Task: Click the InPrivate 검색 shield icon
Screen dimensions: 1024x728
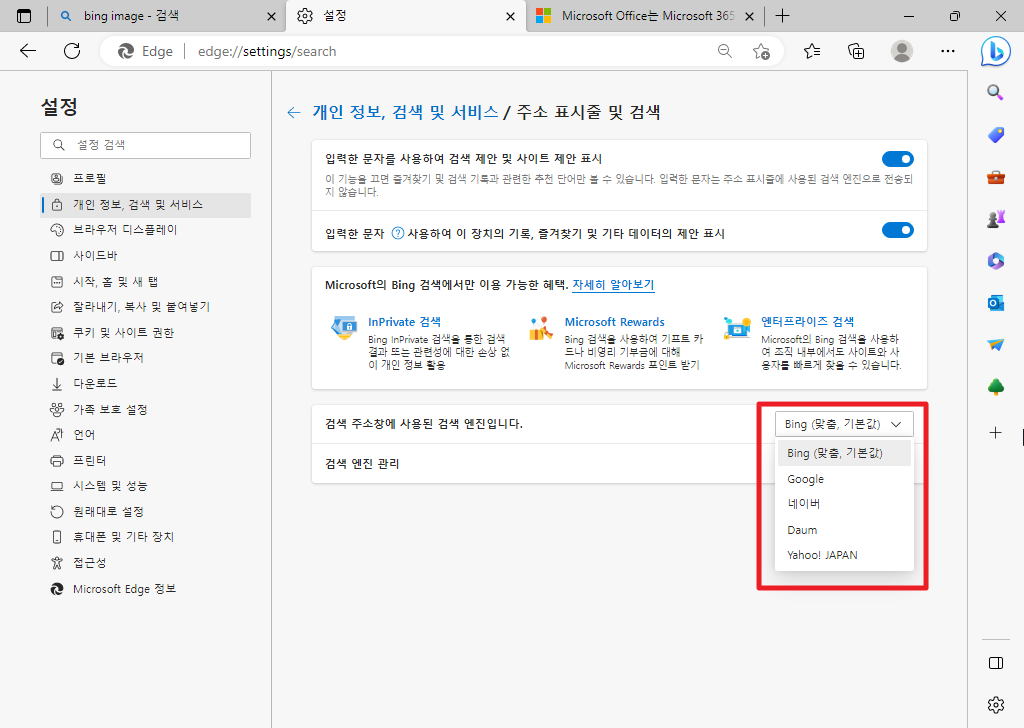Action: [344, 327]
